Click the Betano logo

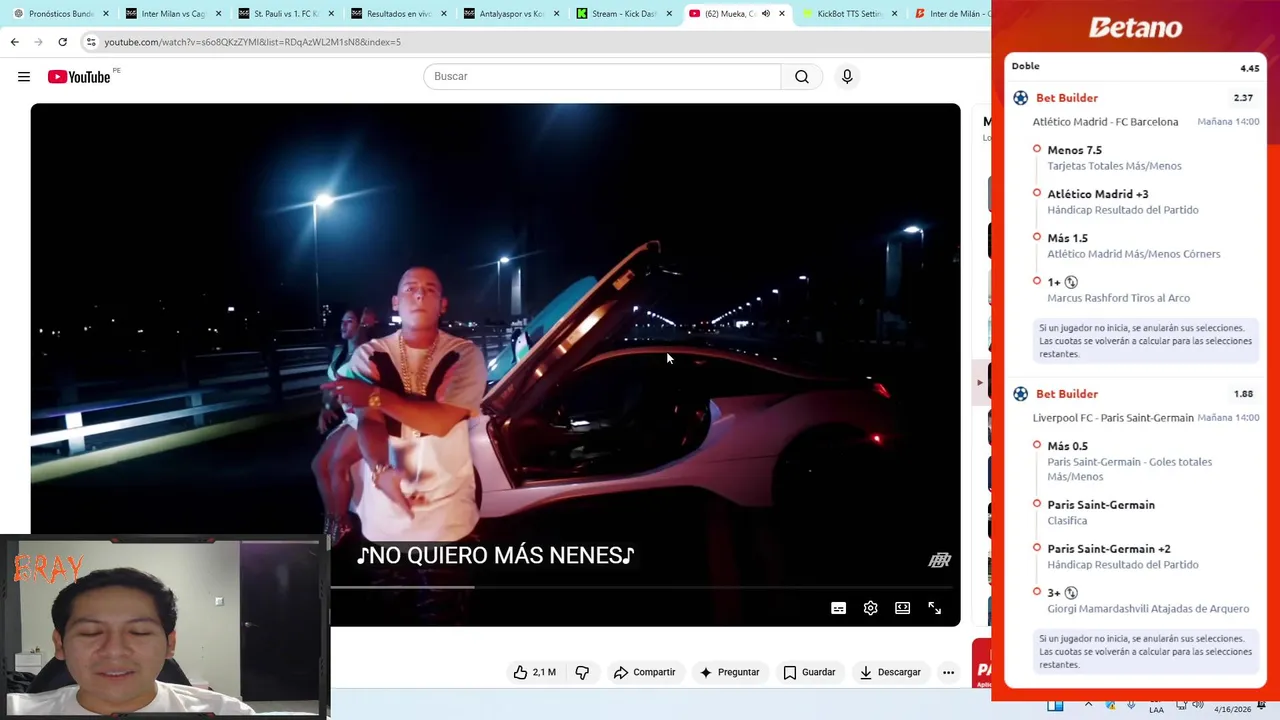[1135, 28]
